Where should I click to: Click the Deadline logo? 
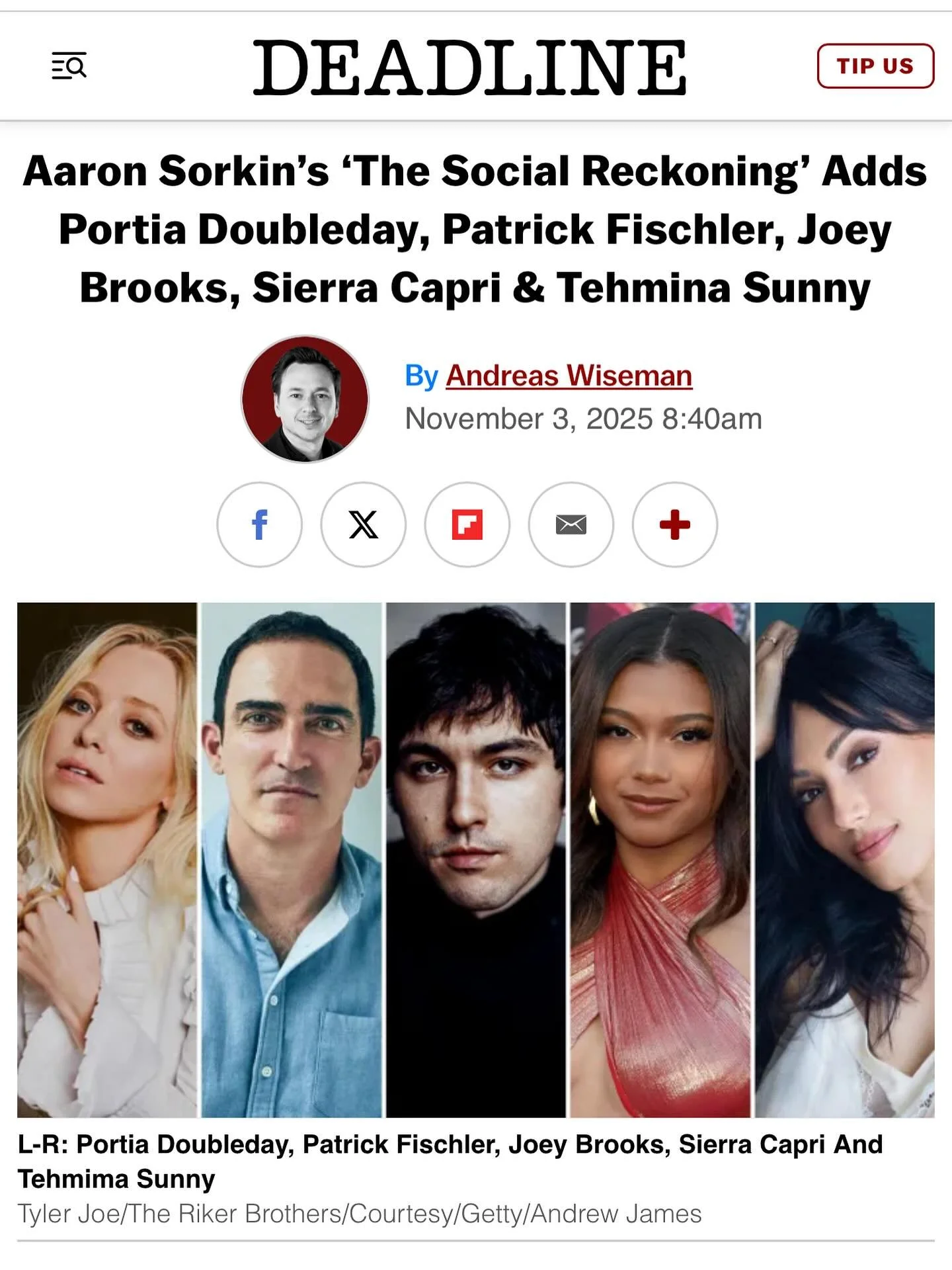pos(470,67)
